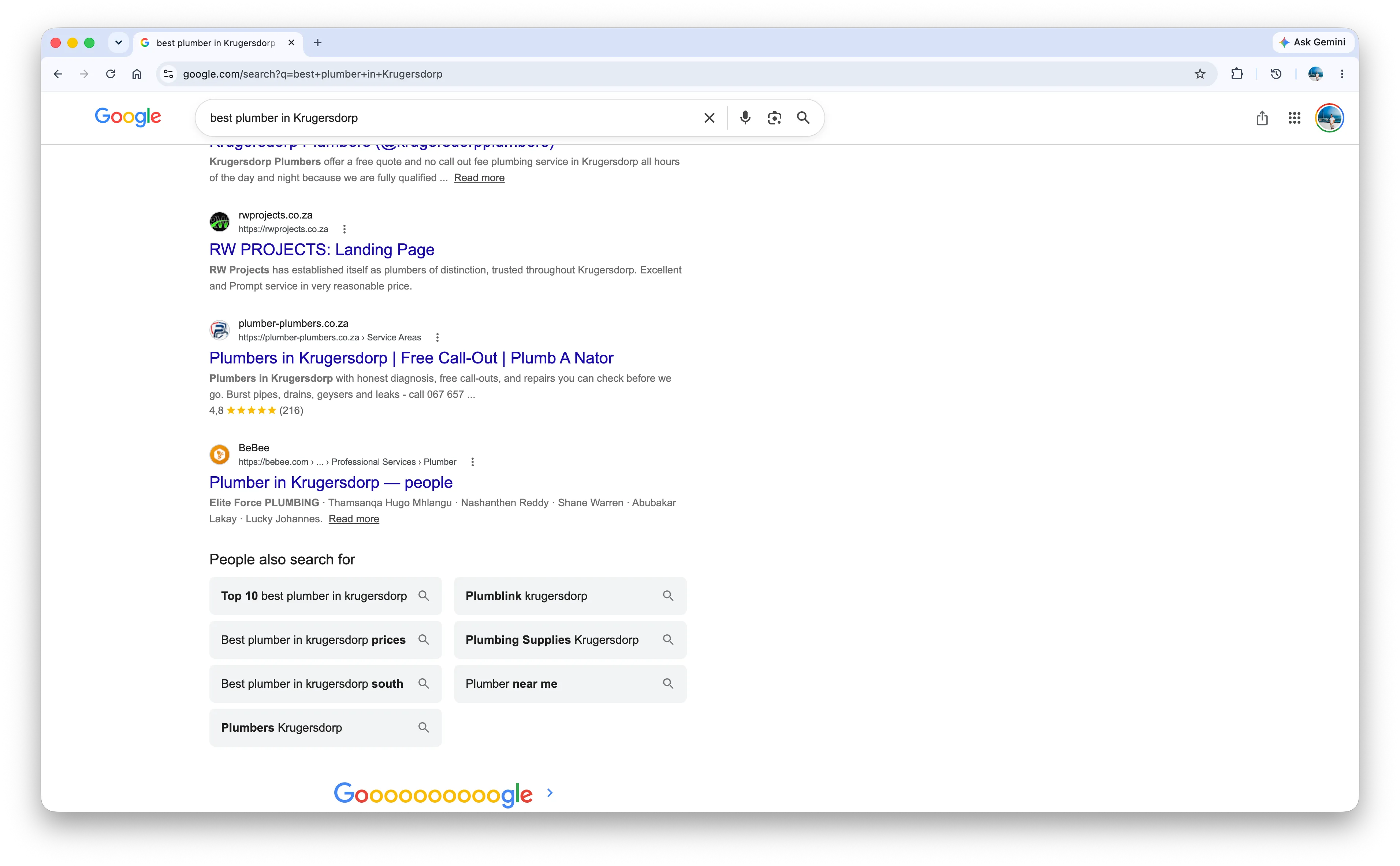The width and height of the screenshot is (1400, 866).
Task: Open the Google Account avatar
Action: point(1330,118)
